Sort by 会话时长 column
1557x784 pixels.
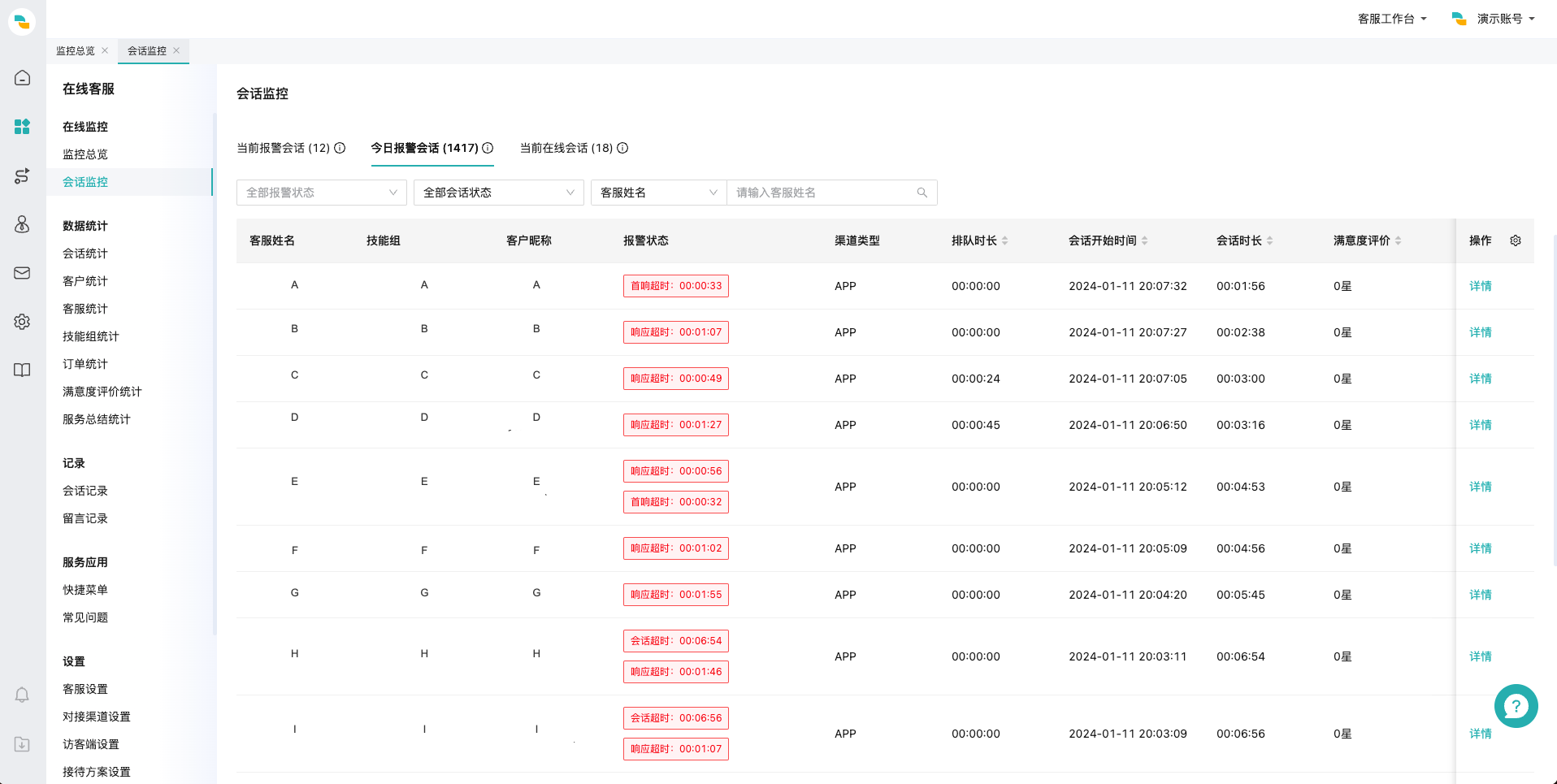[x=1270, y=240]
